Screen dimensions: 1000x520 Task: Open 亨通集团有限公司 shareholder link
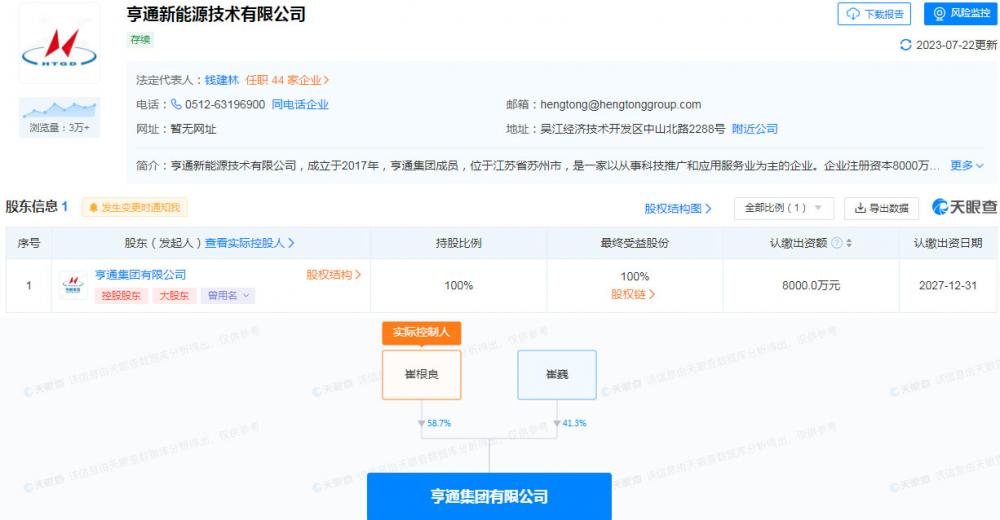tap(140, 275)
